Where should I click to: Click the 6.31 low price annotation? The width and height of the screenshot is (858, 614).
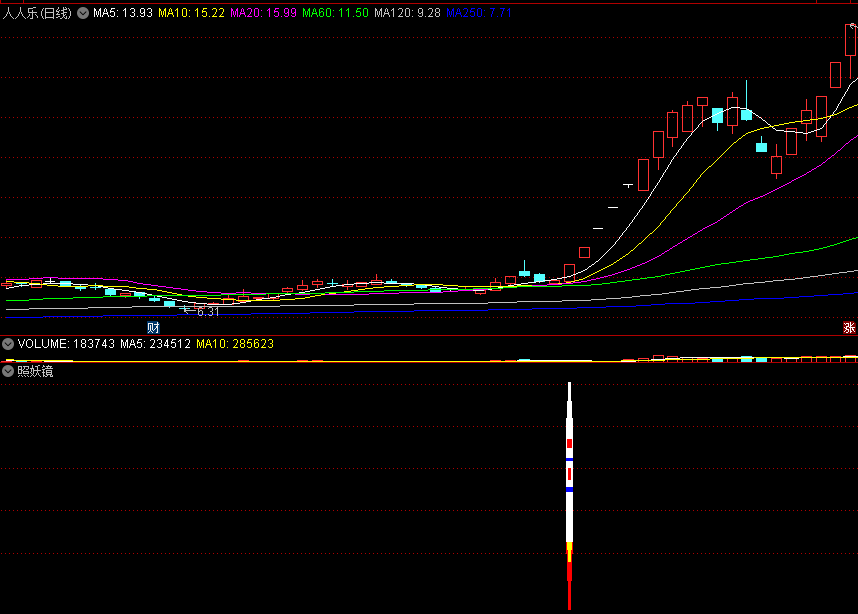pos(208,312)
